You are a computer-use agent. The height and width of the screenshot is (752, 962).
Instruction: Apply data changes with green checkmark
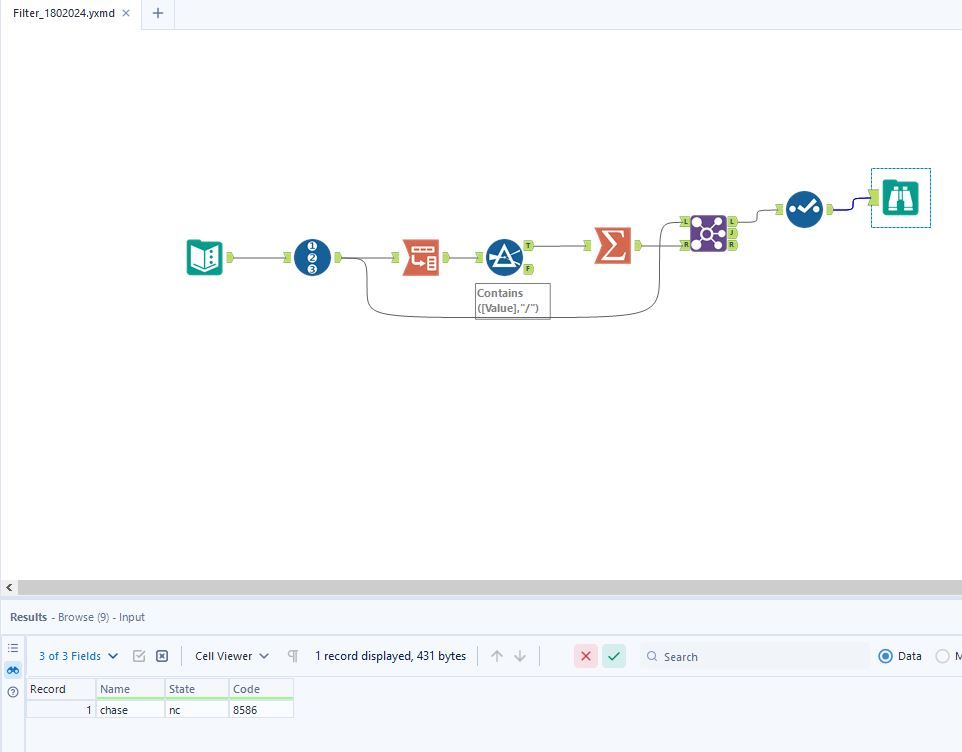point(614,656)
